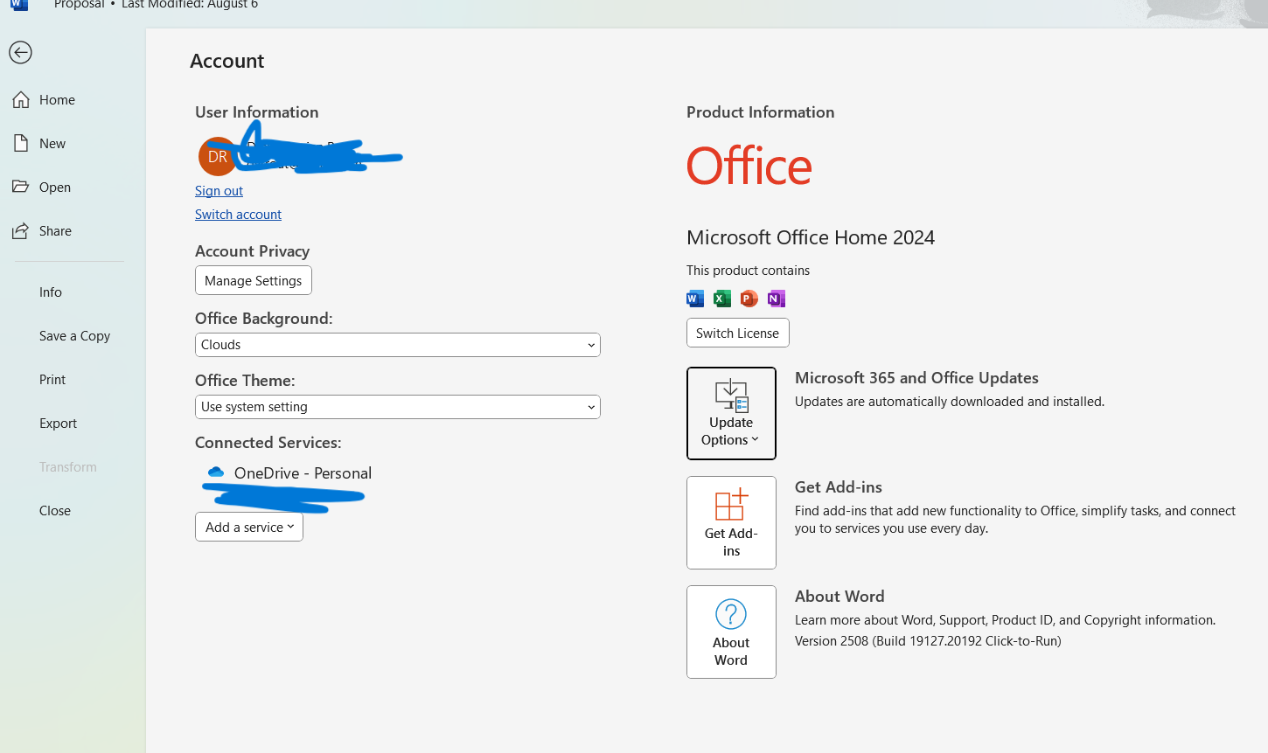Click the Version 2508 build text
Viewport: 1268px width, 753px height.
point(928,641)
